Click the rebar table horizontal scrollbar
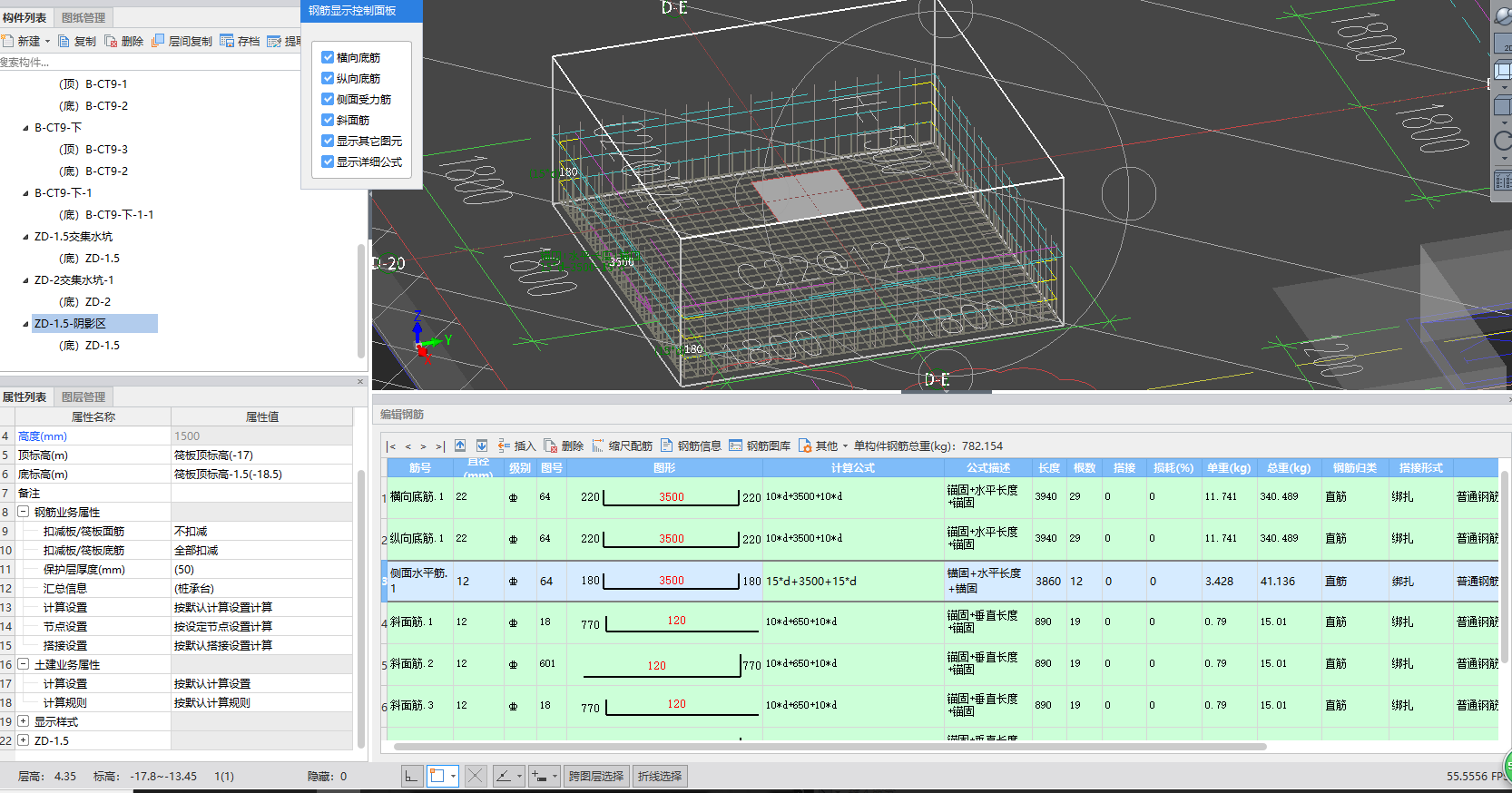Viewport: 1512px width, 793px height. point(830,747)
